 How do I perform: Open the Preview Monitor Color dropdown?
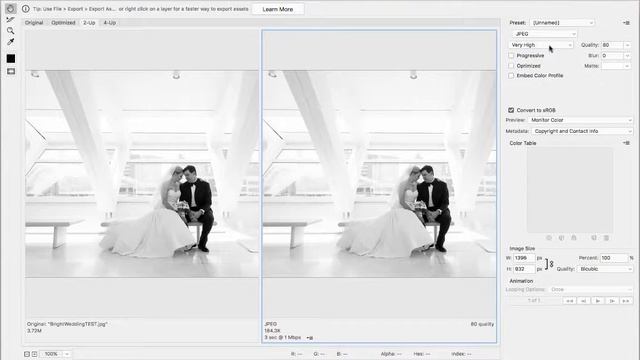(580, 120)
